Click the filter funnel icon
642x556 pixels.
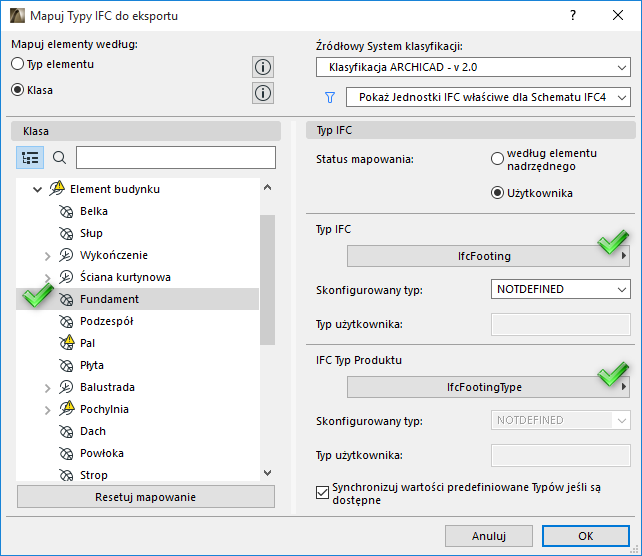point(329,97)
